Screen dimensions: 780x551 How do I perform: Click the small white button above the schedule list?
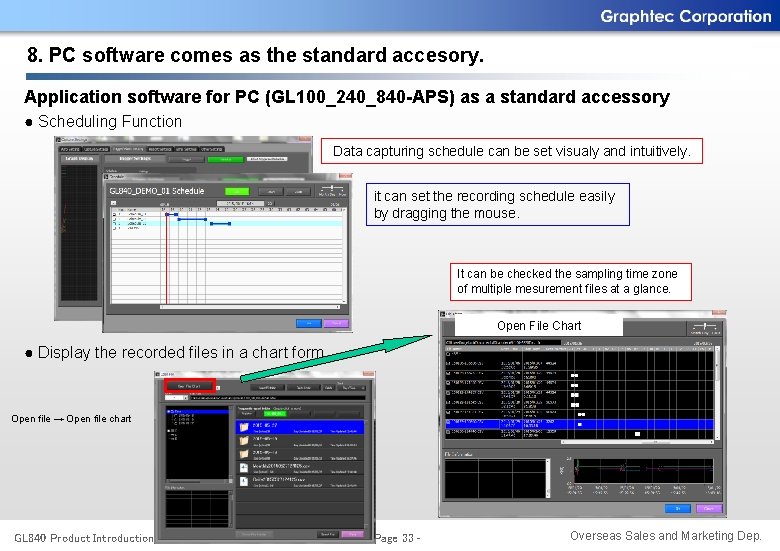[113, 203]
